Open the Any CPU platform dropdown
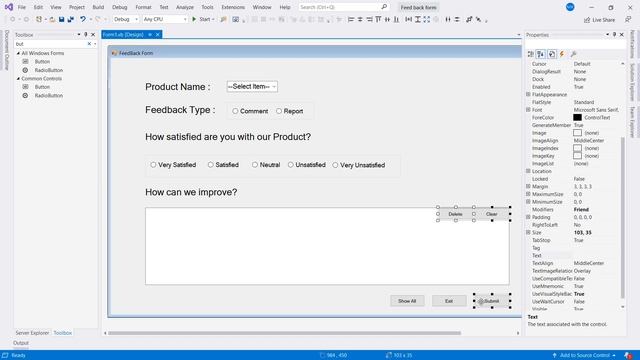 pyautogui.click(x=165, y=19)
